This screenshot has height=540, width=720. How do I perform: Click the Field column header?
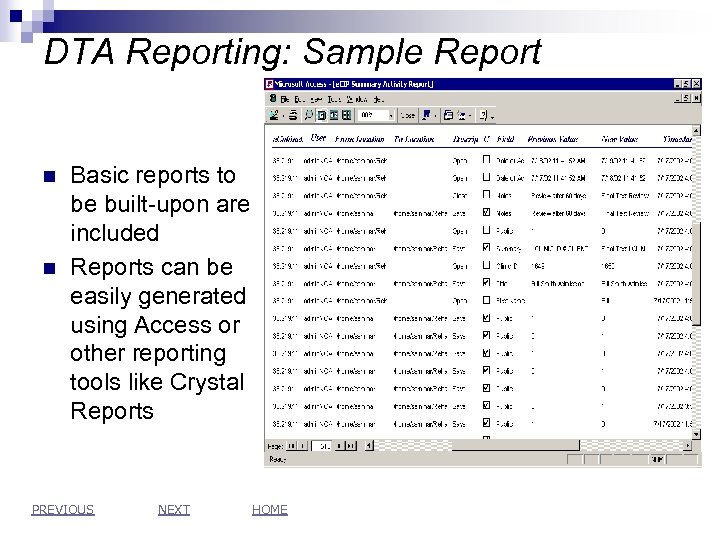tap(505, 139)
